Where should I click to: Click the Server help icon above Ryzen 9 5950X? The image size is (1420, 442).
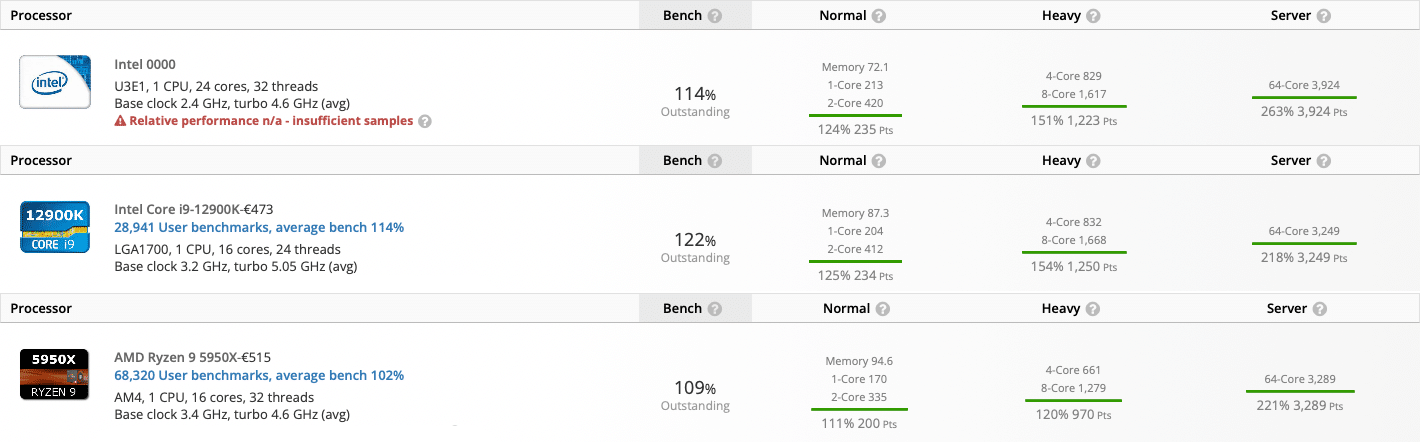point(1320,309)
